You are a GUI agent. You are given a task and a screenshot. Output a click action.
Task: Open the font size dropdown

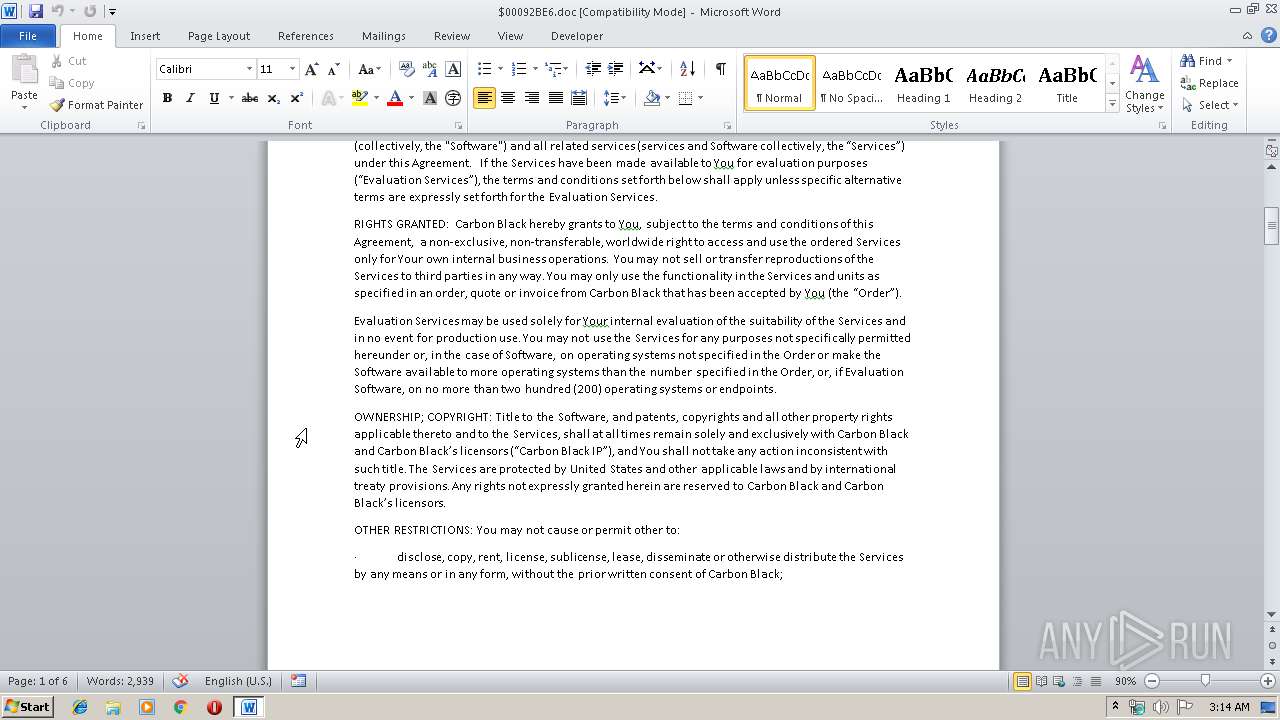292,69
